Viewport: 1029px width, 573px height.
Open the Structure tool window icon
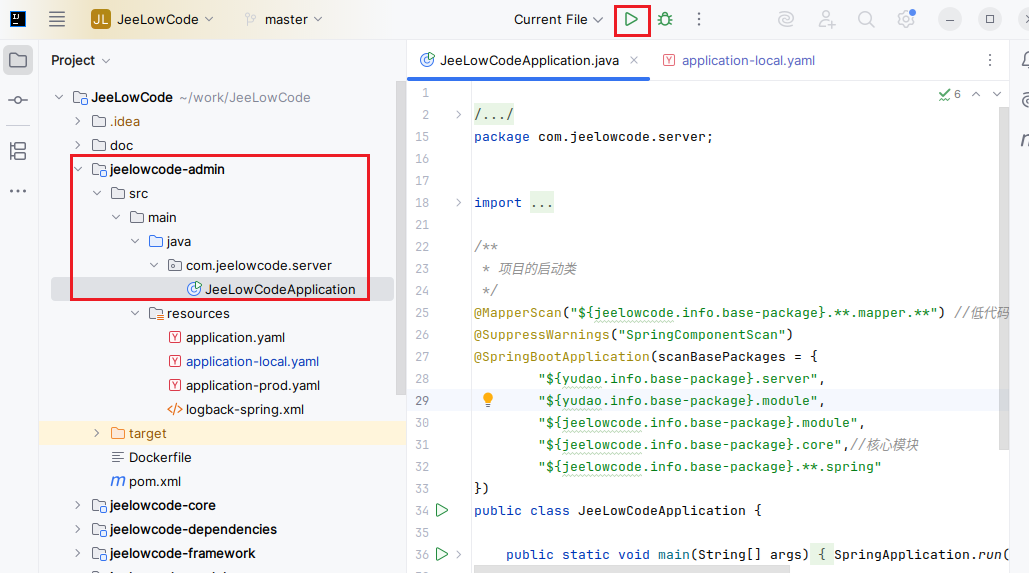point(18,152)
